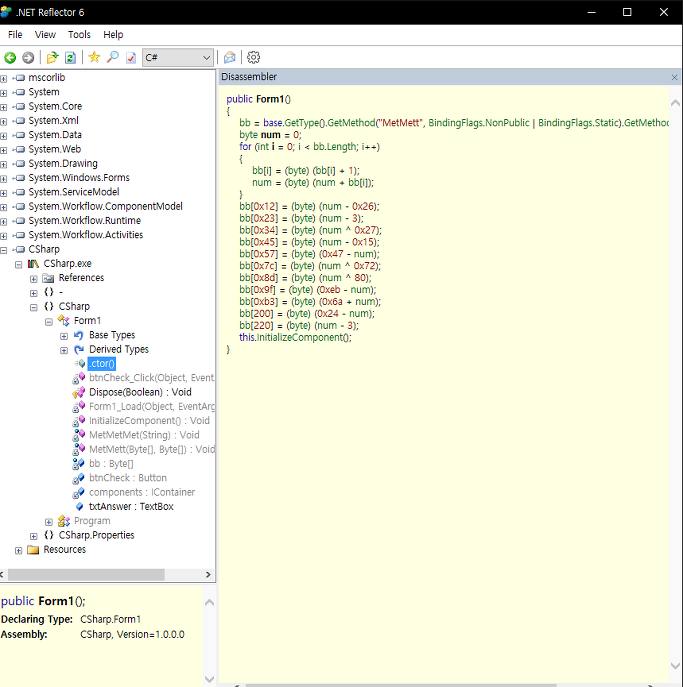Click the GetType link in the code
Image resolution: width=683 pixels, height=687 pixels.
(x=300, y=123)
